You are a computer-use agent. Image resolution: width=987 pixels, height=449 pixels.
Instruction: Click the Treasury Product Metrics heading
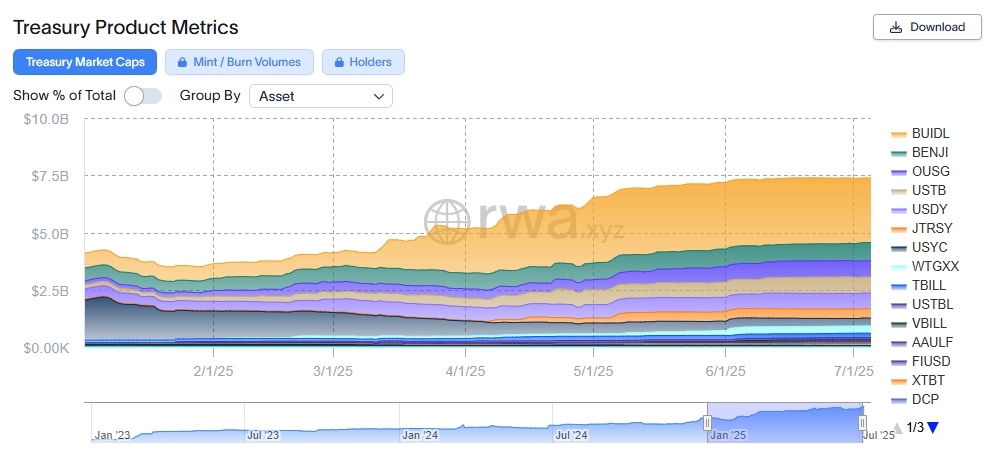pos(126,27)
